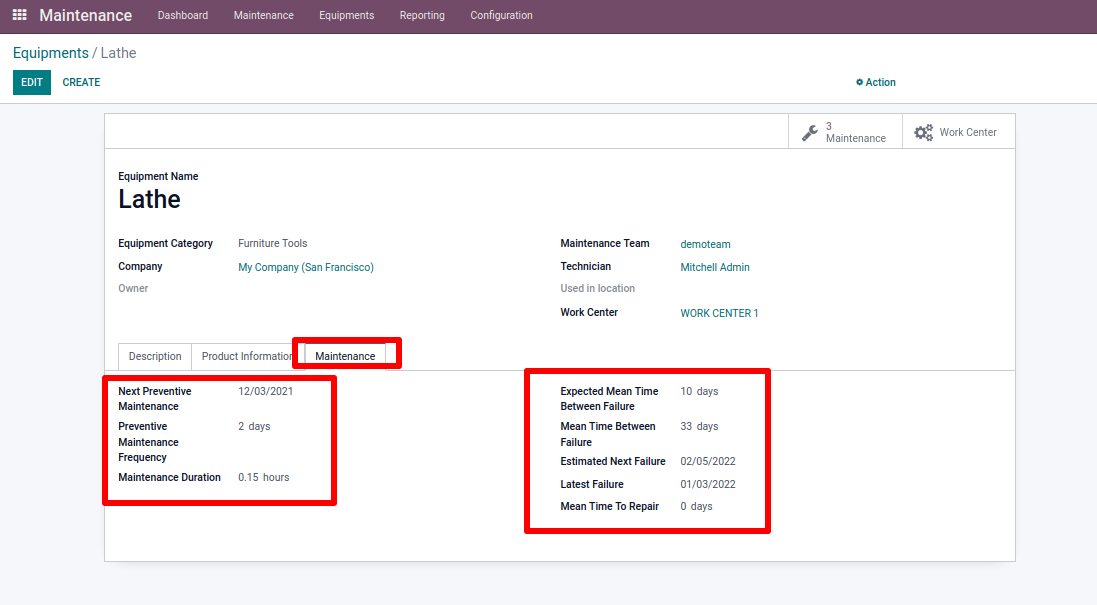Click the Estimated Next Failure label
Viewport: 1097px width, 605px height.
click(613, 461)
